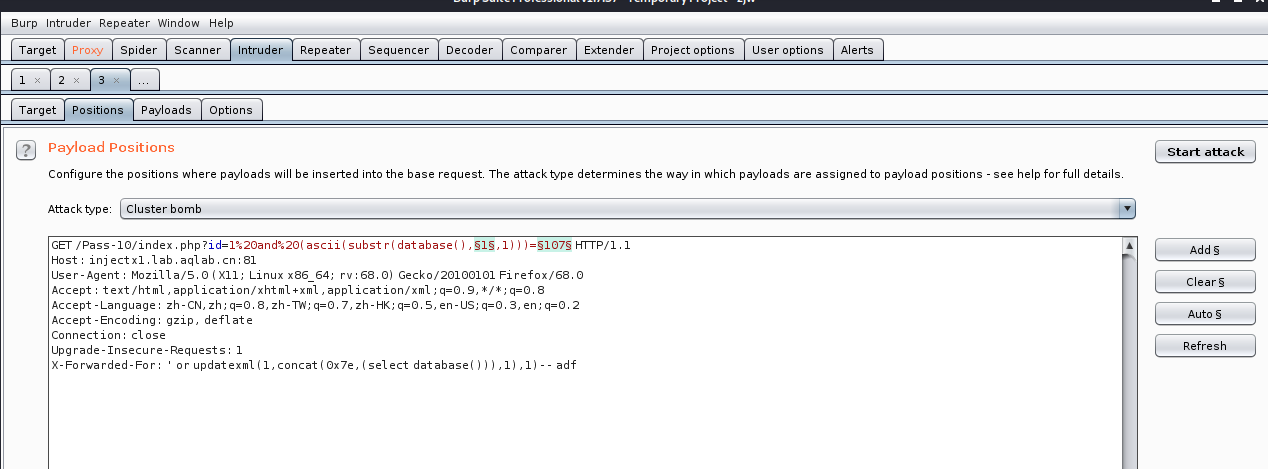Close Intruder attack tab 2
This screenshot has height=469, width=1268.
coord(76,80)
